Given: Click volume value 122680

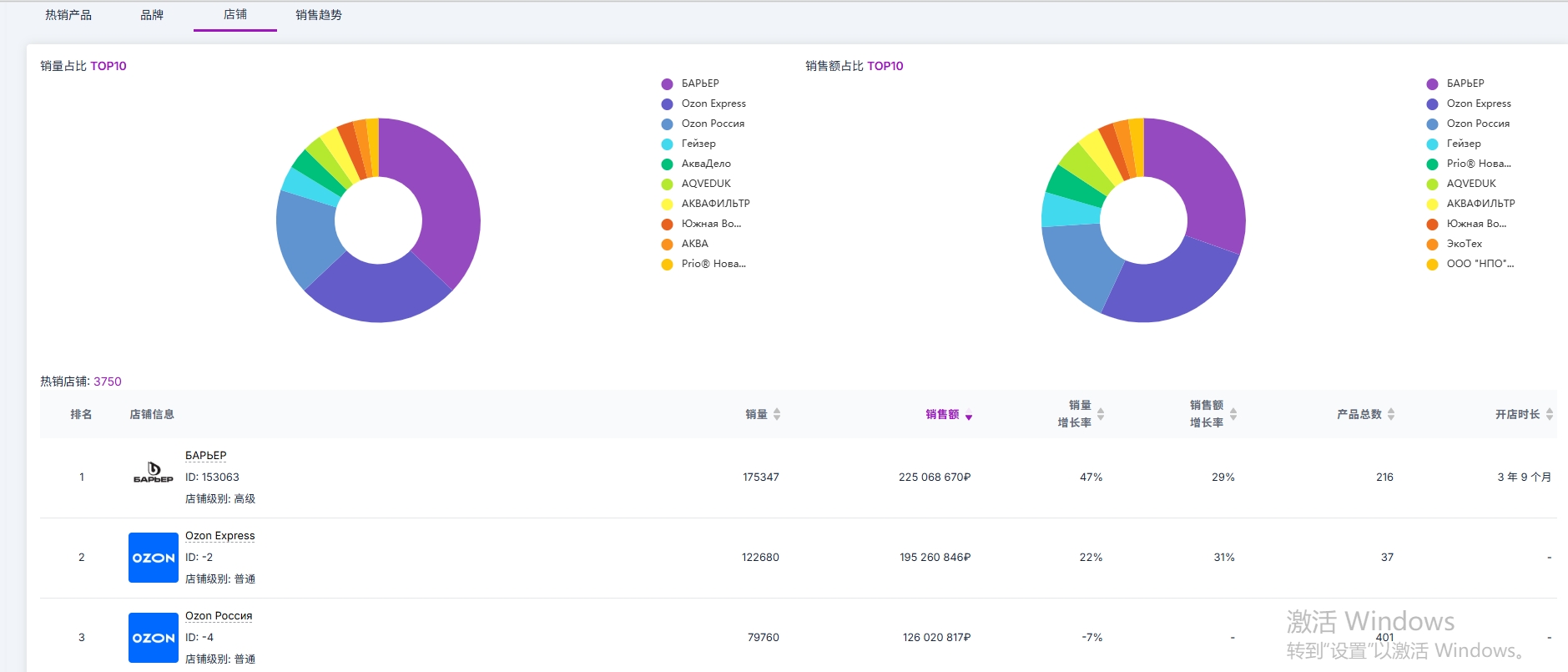Looking at the screenshot, I should [x=760, y=558].
